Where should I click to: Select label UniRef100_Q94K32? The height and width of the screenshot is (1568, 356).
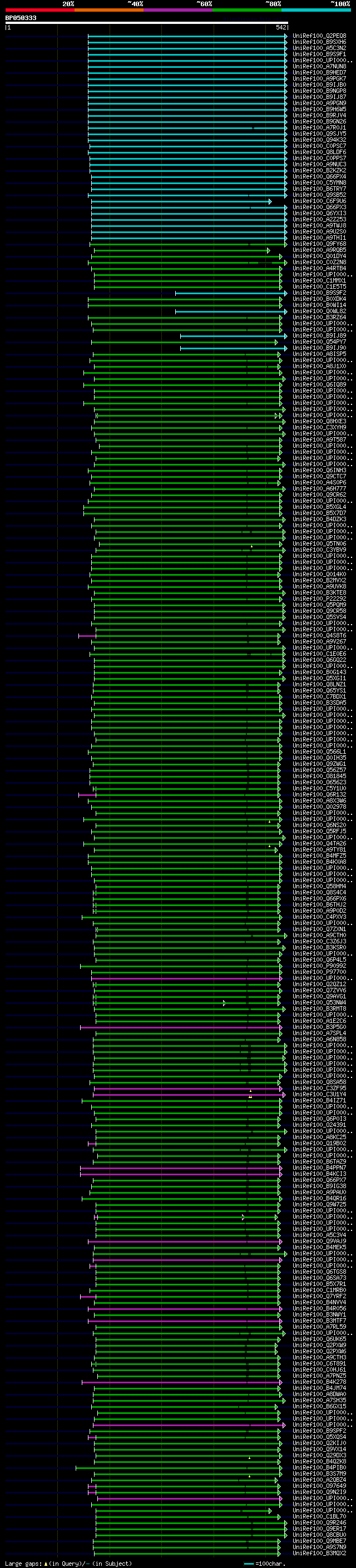[319, 140]
